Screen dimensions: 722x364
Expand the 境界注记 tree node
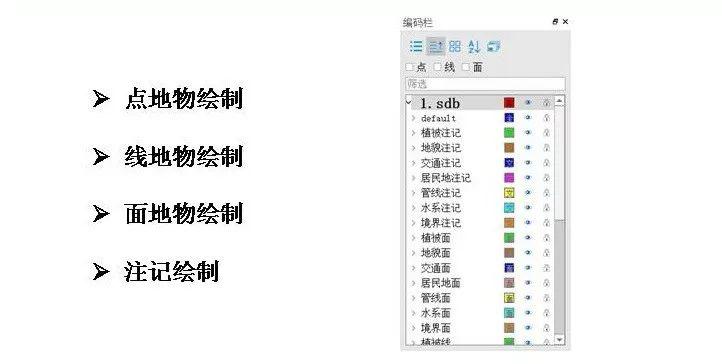coord(413,223)
